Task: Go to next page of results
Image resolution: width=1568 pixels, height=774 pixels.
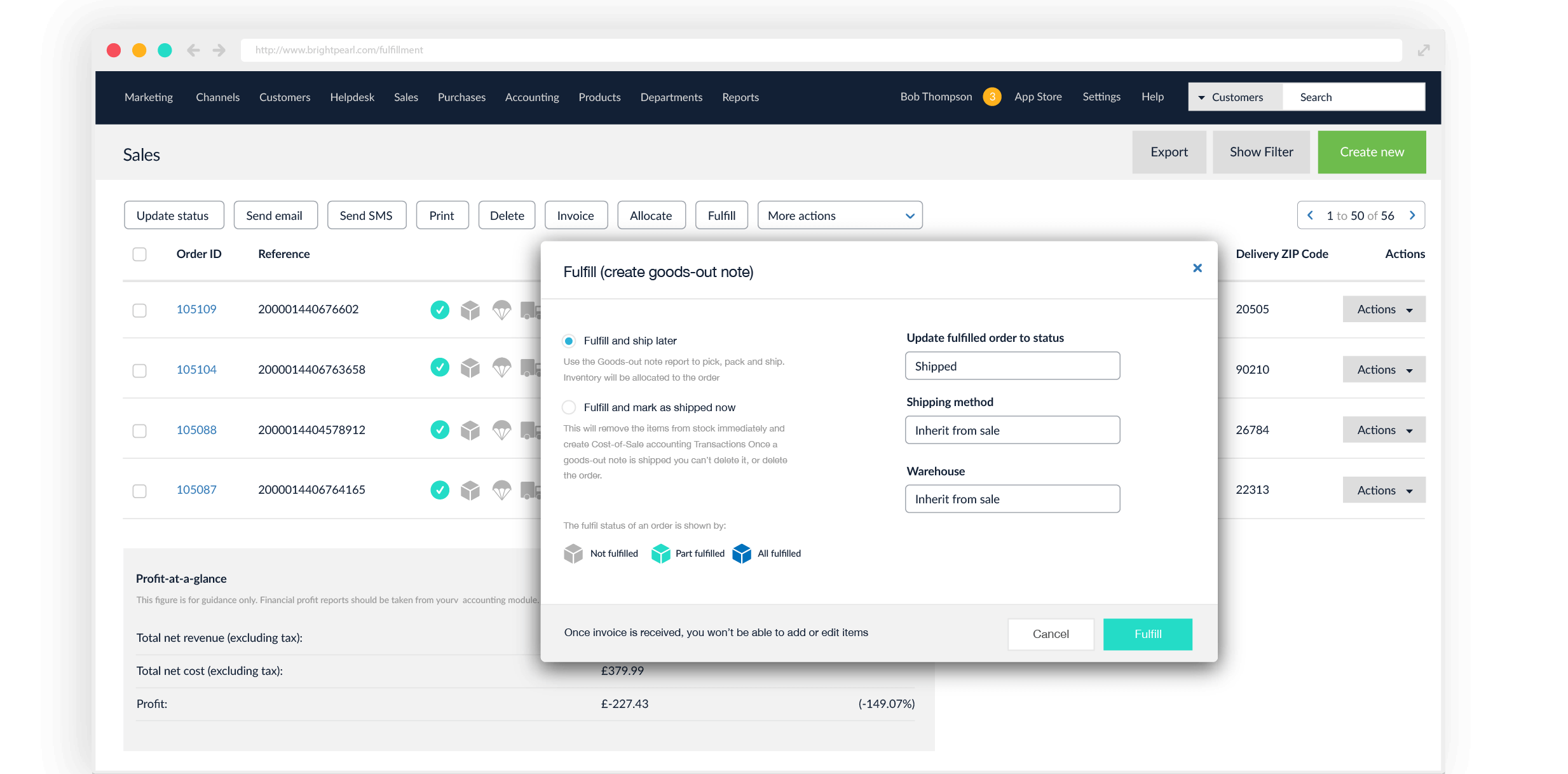Action: [1412, 215]
